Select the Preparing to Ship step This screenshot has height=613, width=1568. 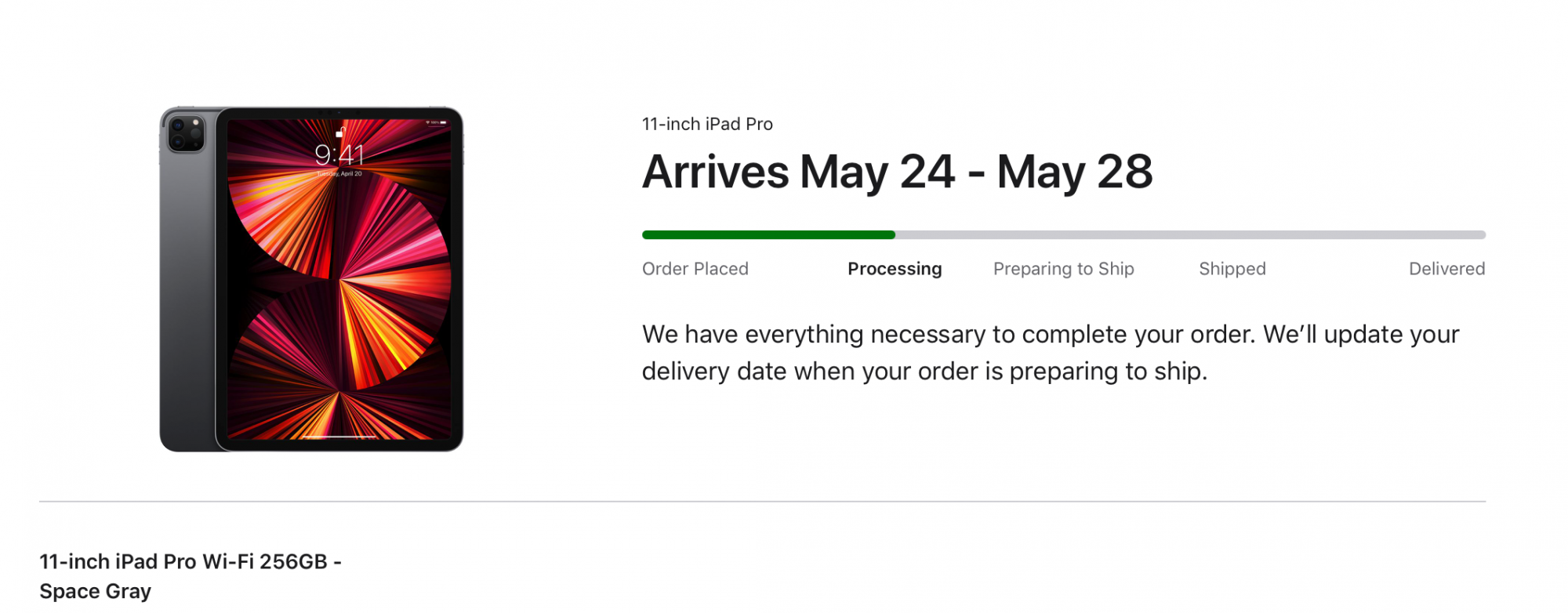click(x=1063, y=269)
